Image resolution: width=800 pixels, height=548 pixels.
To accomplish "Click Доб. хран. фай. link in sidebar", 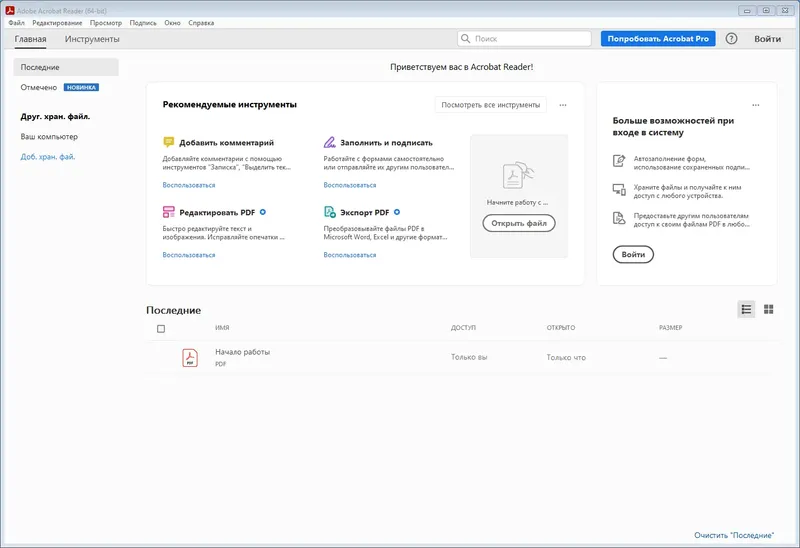I will [47, 157].
